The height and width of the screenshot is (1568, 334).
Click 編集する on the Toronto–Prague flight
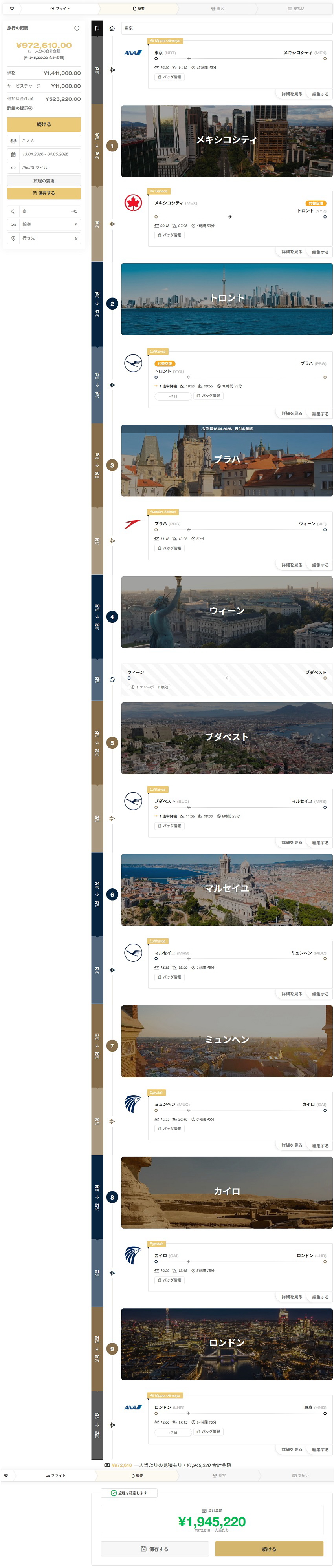tap(320, 414)
